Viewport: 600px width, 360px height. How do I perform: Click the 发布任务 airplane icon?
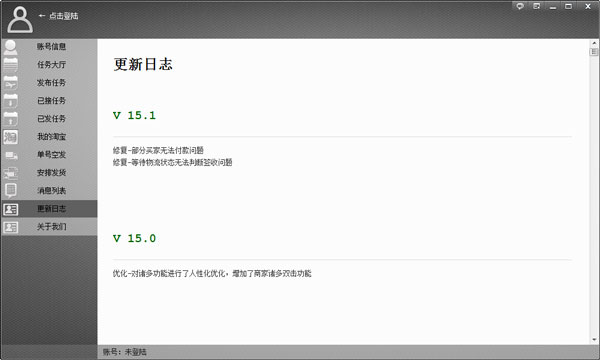point(10,83)
